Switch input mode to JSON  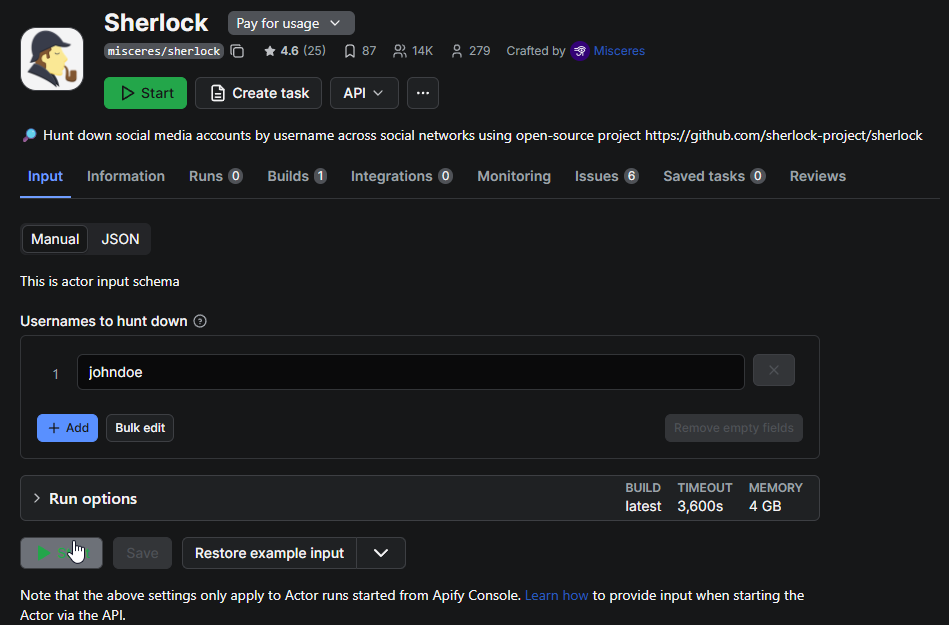[x=120, y=239]
